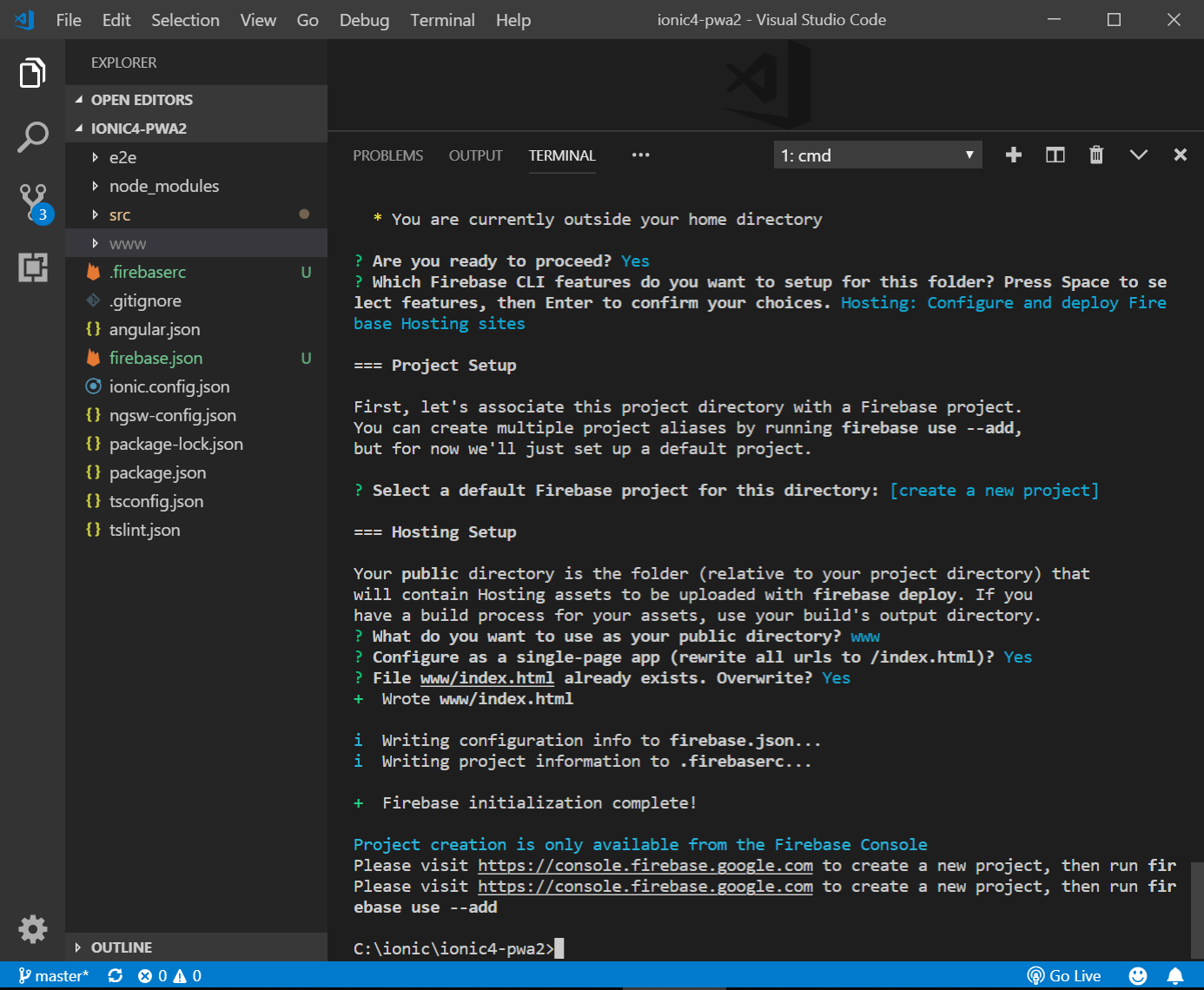Show errors and warnings count in status bar
The height and width of the screenshot is (990, 1204).
coord(169,976)
